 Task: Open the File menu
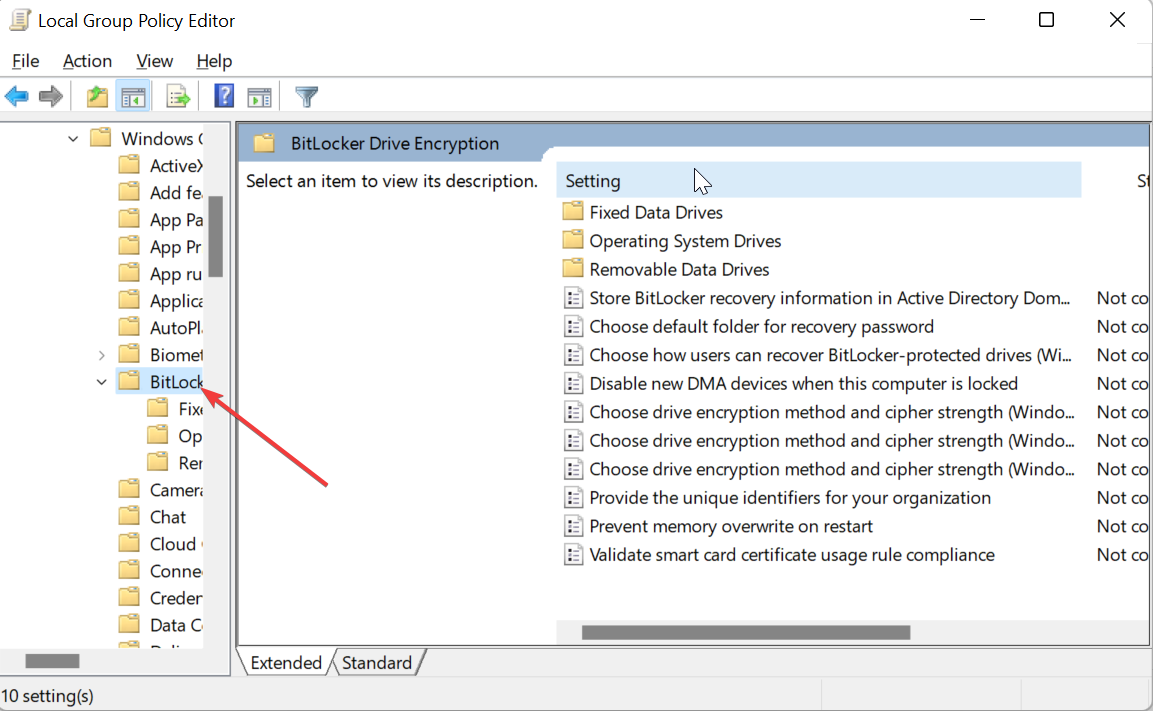[x=25, y=61]
